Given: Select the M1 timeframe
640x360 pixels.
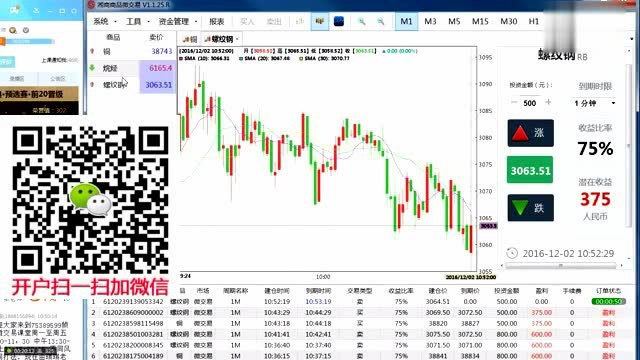Looking at the screenshot, I should pos(406,21).
